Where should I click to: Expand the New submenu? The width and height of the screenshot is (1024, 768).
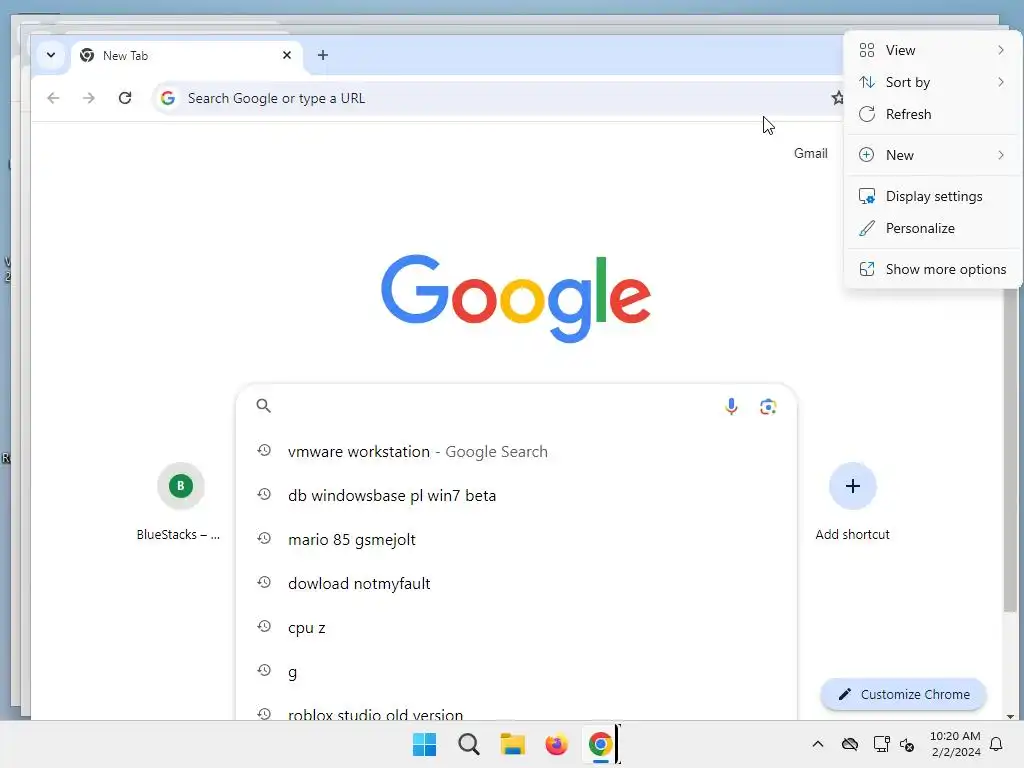(x=933, y=155)
